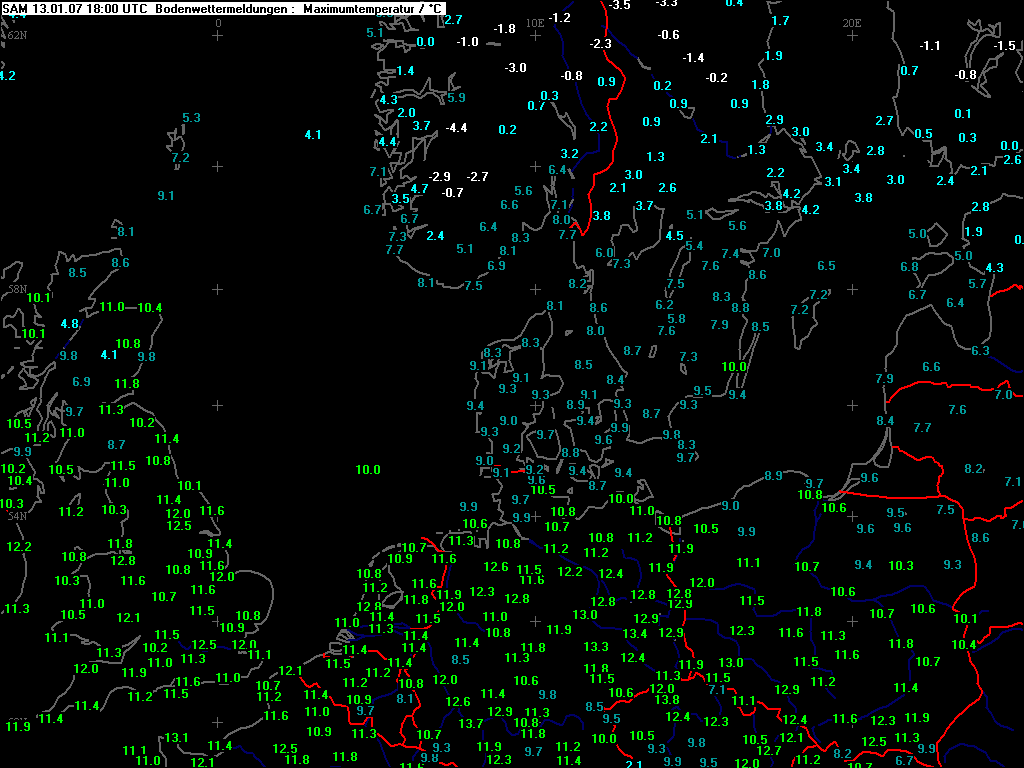1024x768 pixels.
Task: Select the -2.3 temperature reading
Action: pyautogui.click(x=601, y=43)
